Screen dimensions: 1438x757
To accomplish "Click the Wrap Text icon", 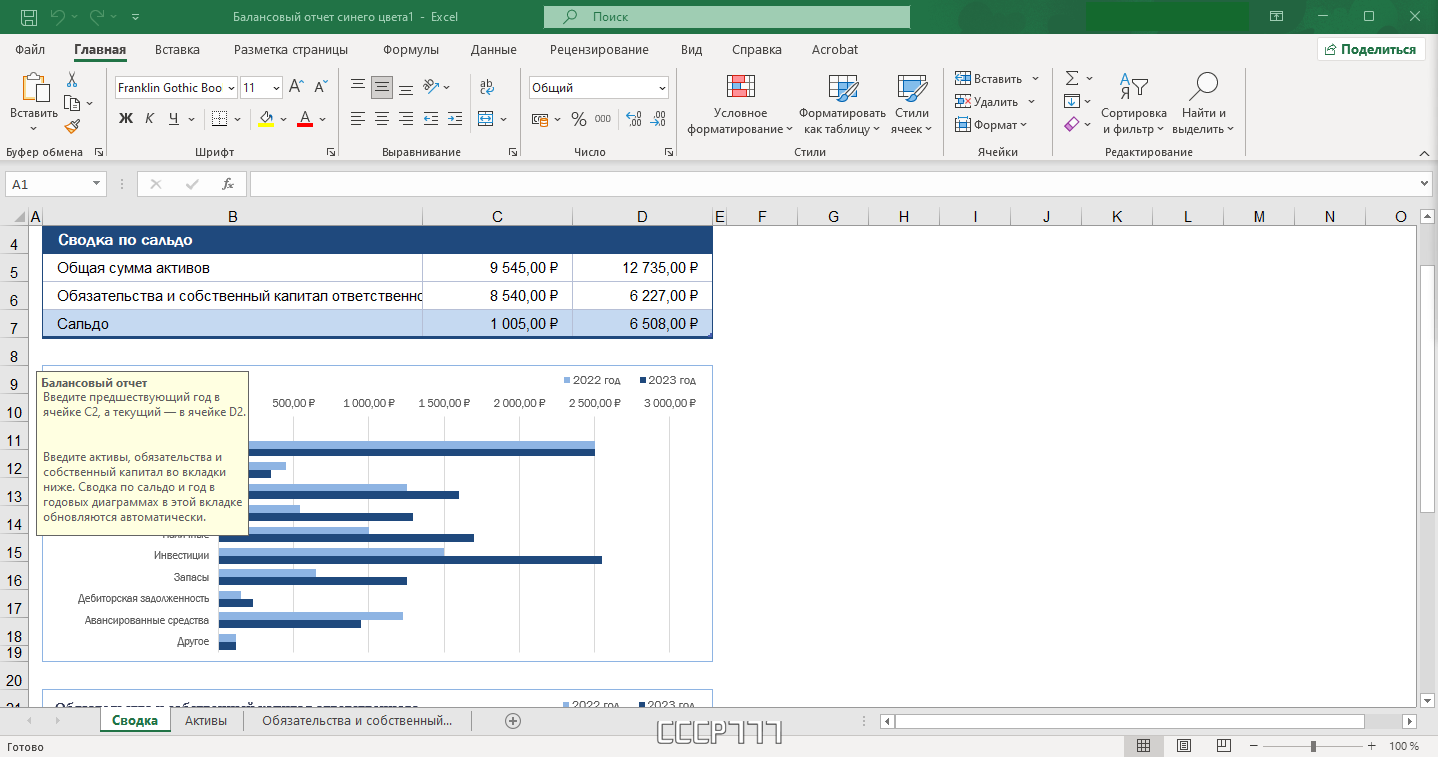I will point(487,88).
